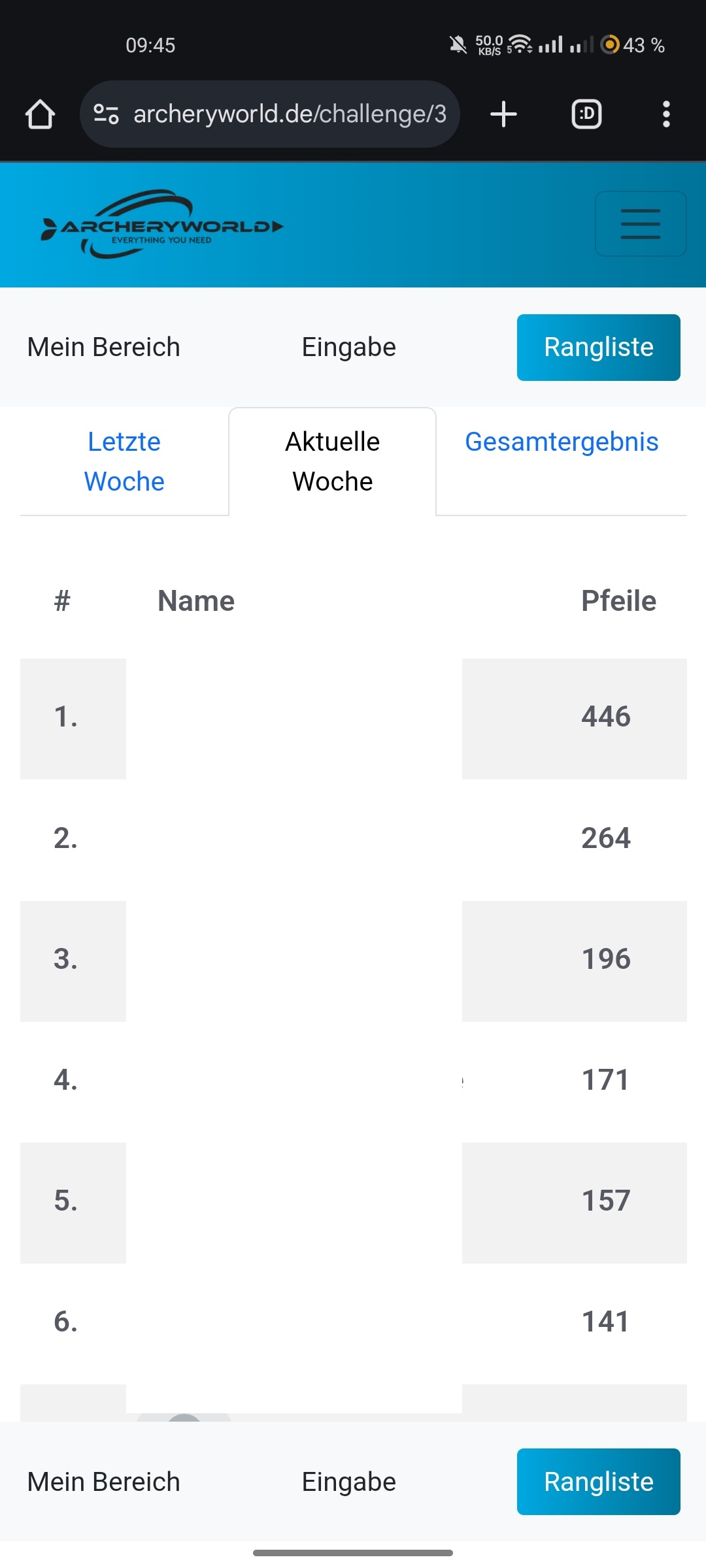
Task: Select the first place row with 446 arrows
Action: point(353,718)
